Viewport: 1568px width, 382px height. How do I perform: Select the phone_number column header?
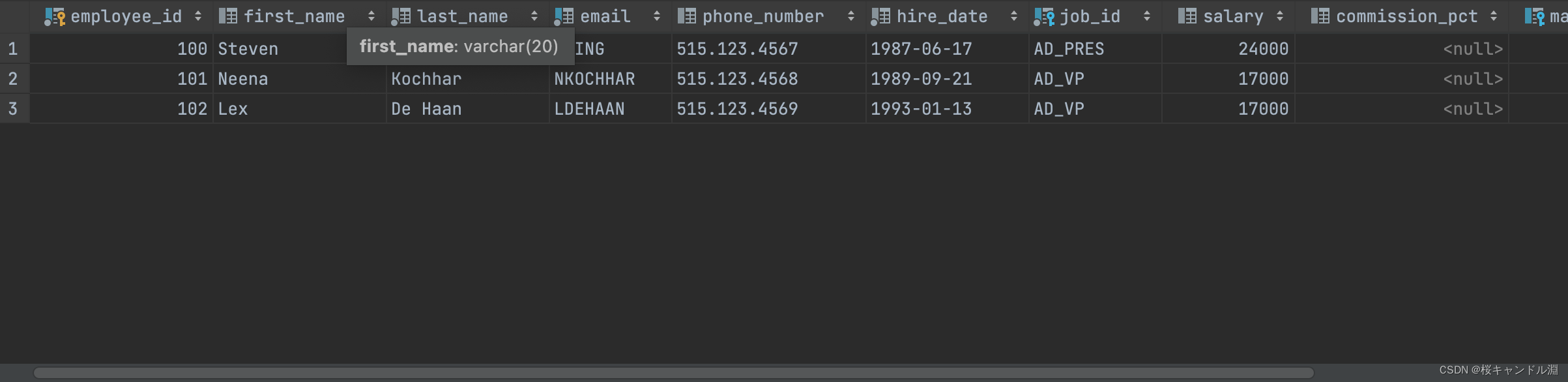[x=762, y=16]
